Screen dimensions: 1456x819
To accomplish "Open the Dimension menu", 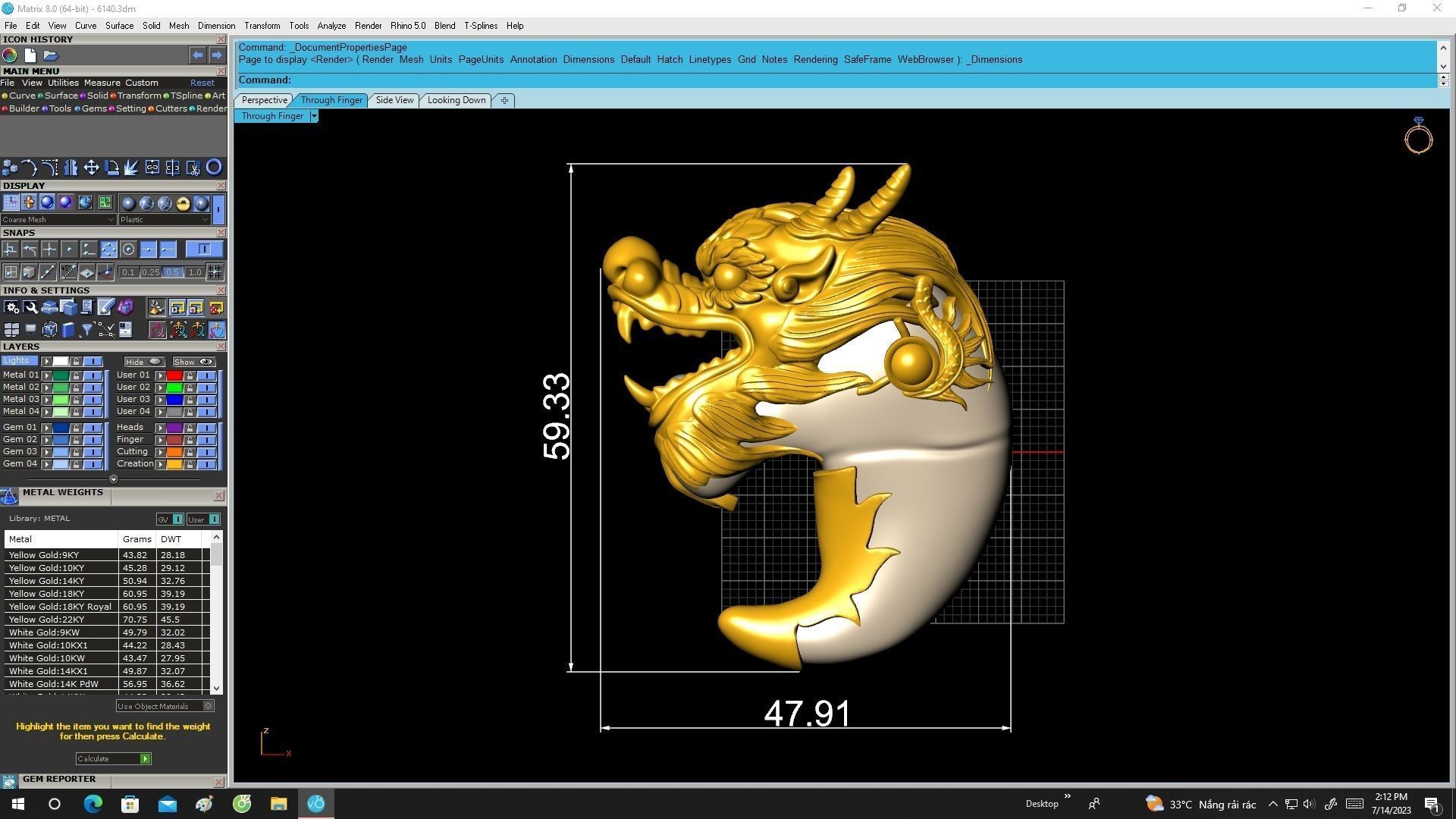I will tap(216, 26).
